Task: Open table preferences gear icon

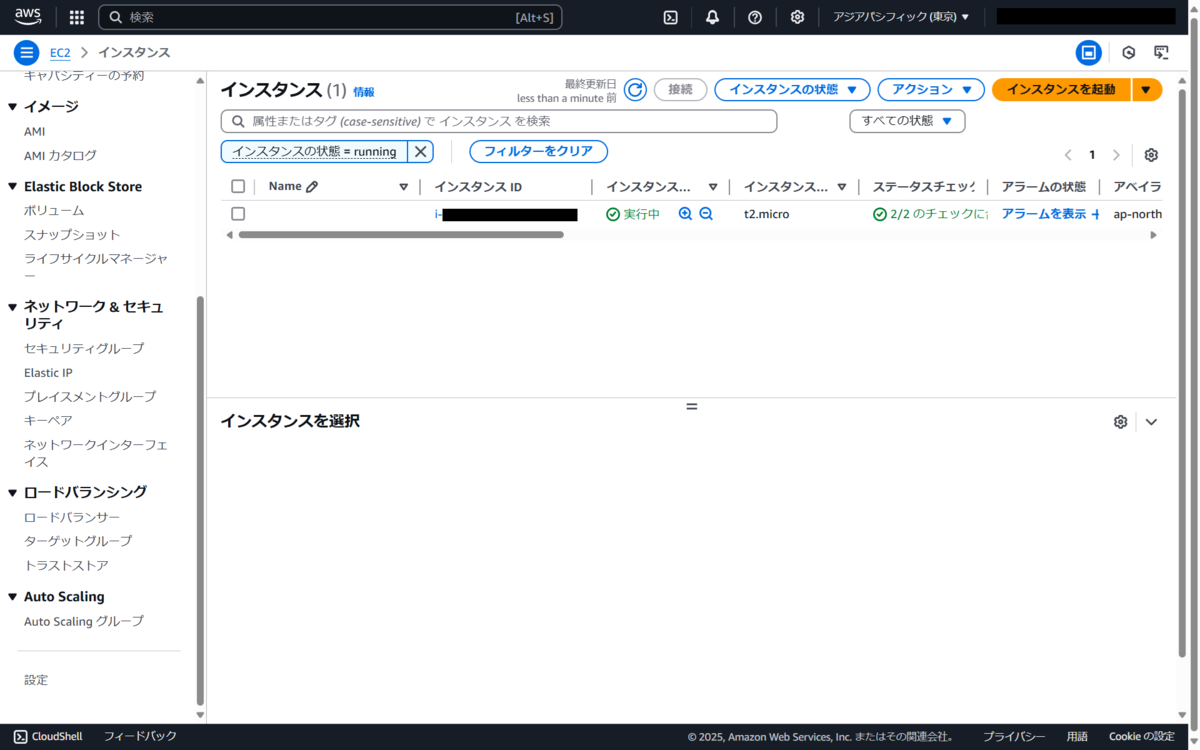Action: (1151, 155)
